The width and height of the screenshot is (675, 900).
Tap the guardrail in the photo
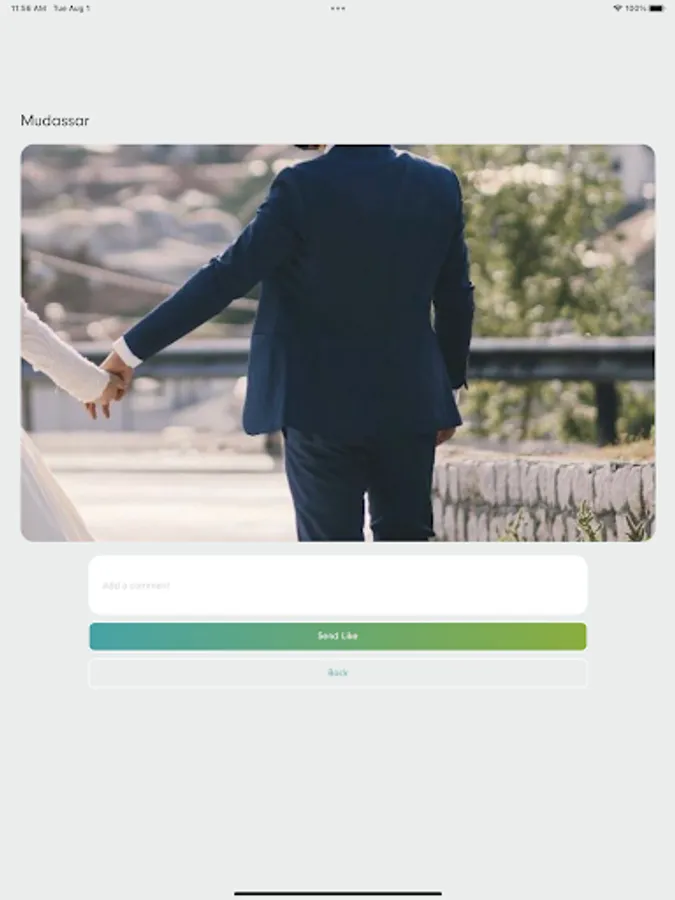click(x=560, y=357)
